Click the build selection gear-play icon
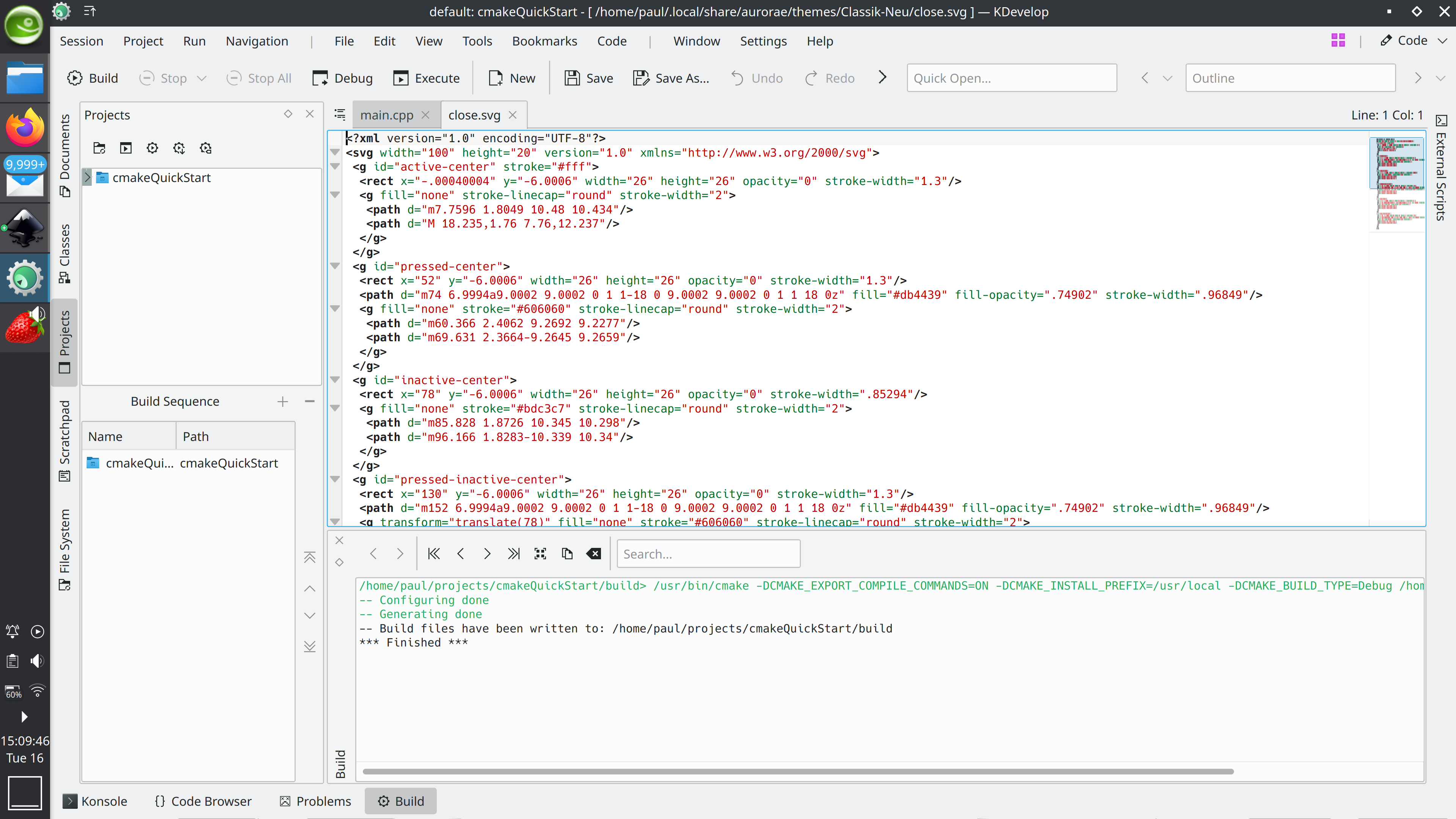The image size is (1456, 819). 152,148
